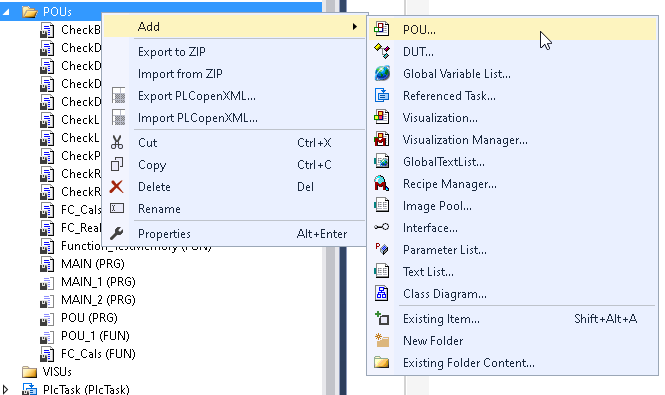Click the Class Diagram icon
The height and width of the screenshot is (395, 665).
pos(382,293)
